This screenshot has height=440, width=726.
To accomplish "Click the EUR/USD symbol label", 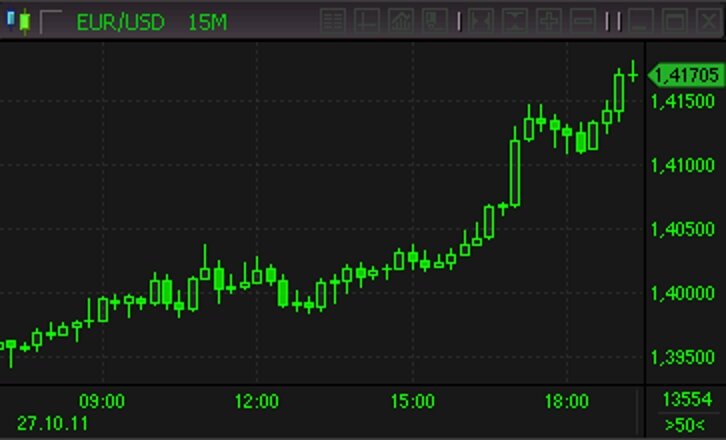I will [120, 22].
